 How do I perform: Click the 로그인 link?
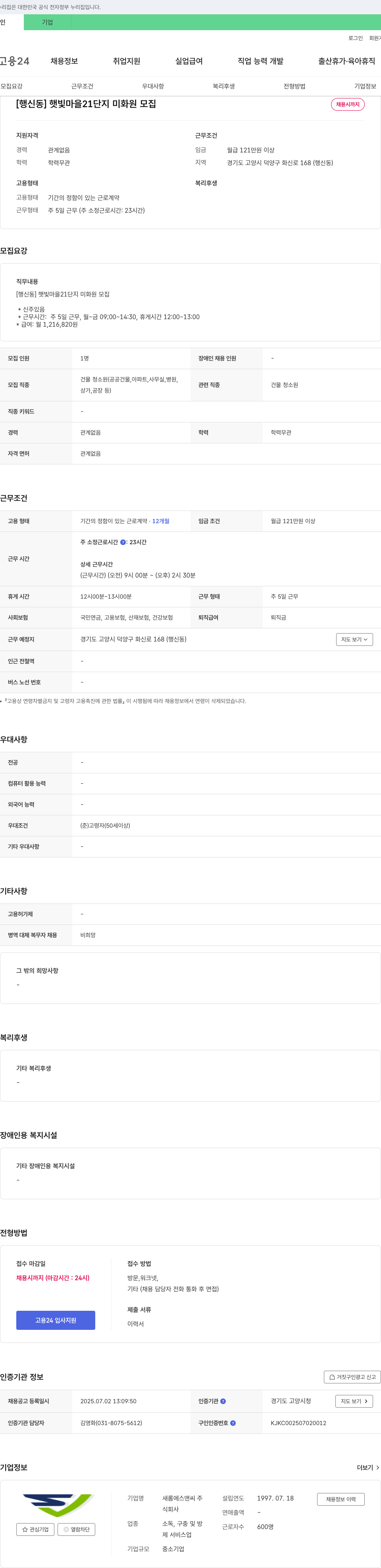pyautogui.click(x=356, y=39)
